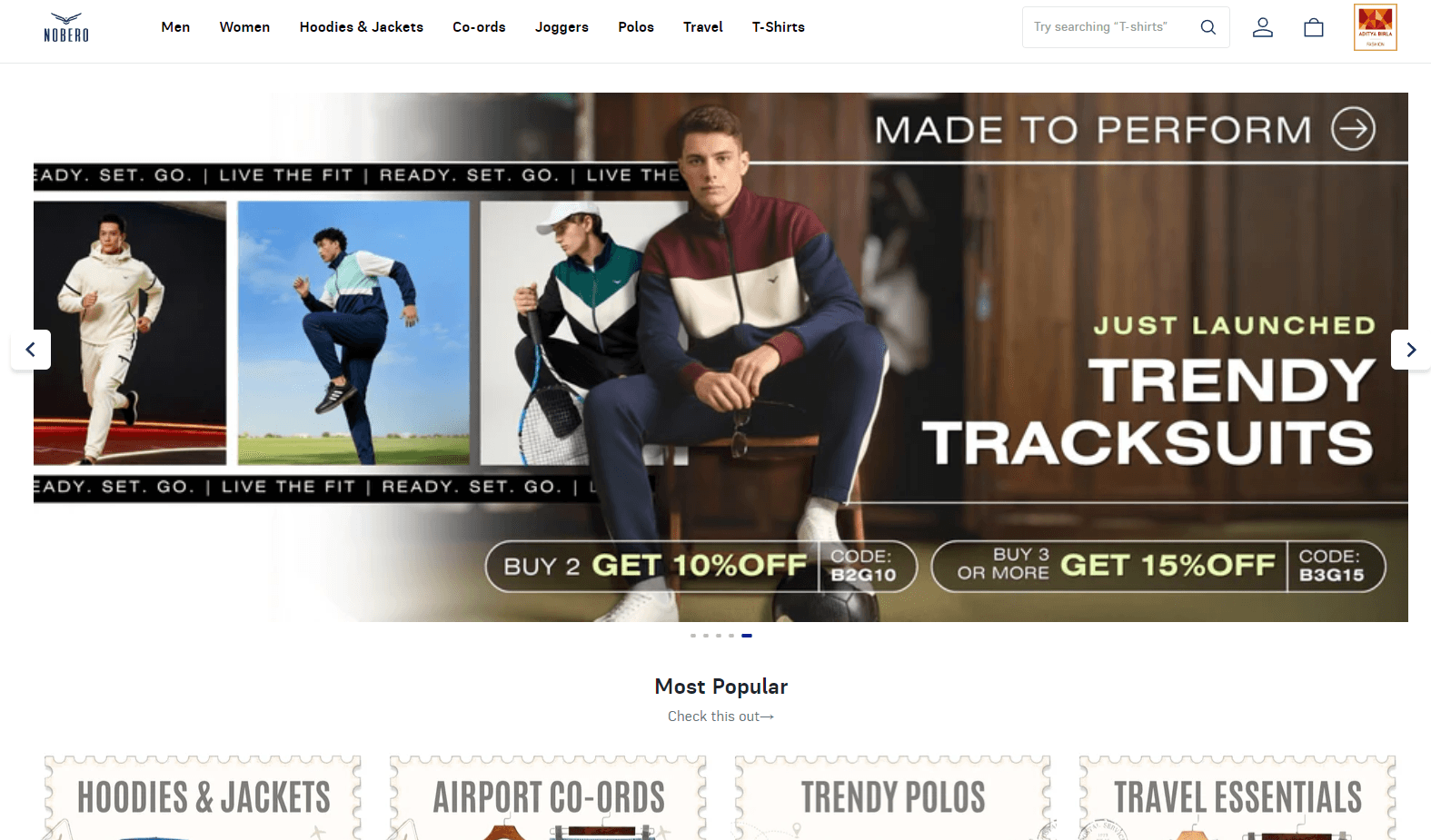Open the Trendy Polos category card

click(893, 797)
